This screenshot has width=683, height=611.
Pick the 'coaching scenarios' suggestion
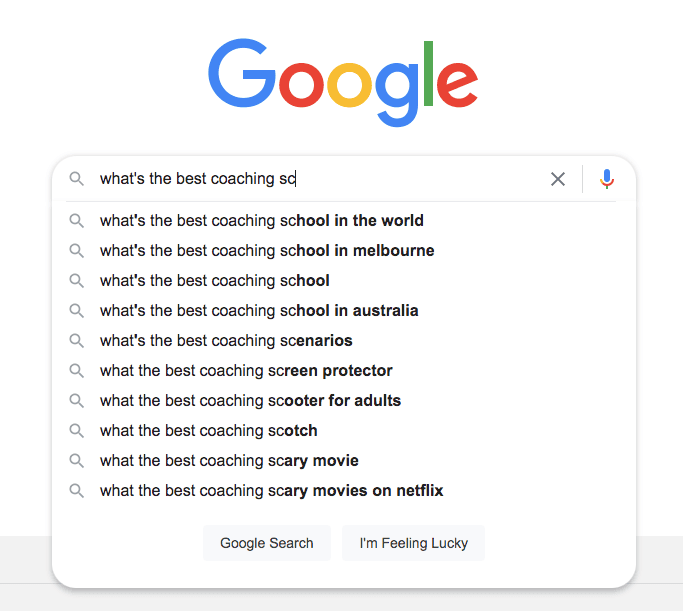pos(225,341)
